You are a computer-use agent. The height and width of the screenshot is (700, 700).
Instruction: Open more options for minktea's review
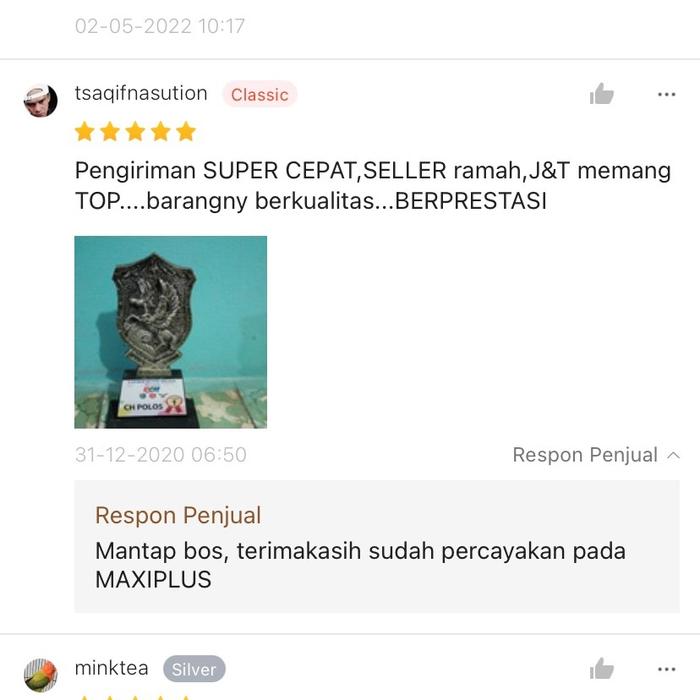667,669
